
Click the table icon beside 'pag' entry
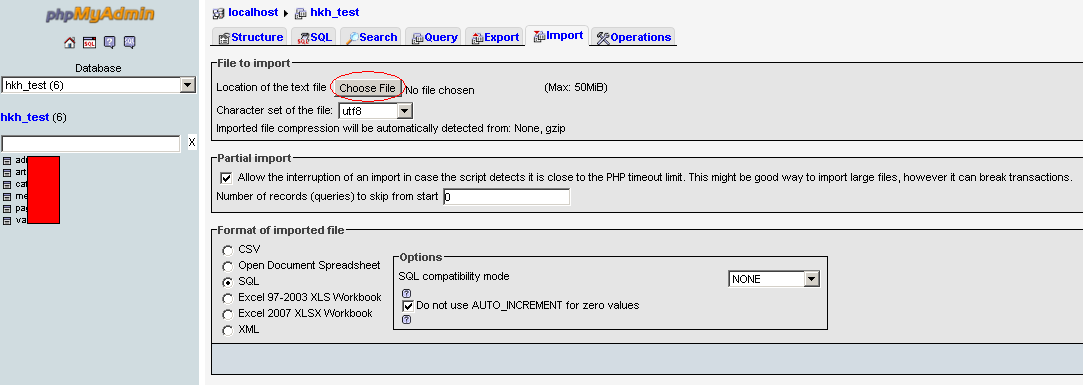pyautogui.click(x=7, y=209)
